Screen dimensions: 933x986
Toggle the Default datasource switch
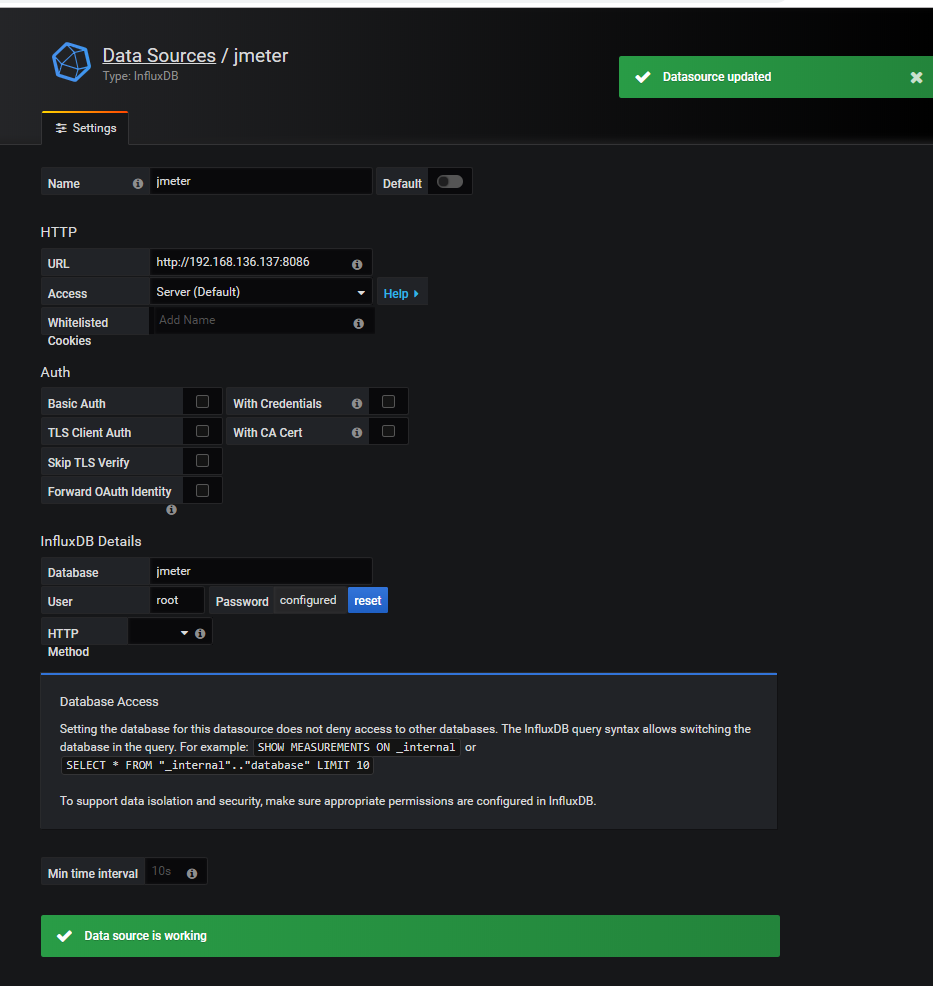(450, 182)
